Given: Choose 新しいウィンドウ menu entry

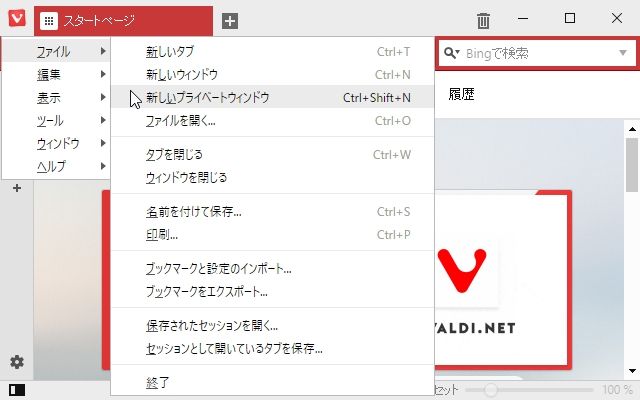Looking at the screenshot, I should coord(273,74).
